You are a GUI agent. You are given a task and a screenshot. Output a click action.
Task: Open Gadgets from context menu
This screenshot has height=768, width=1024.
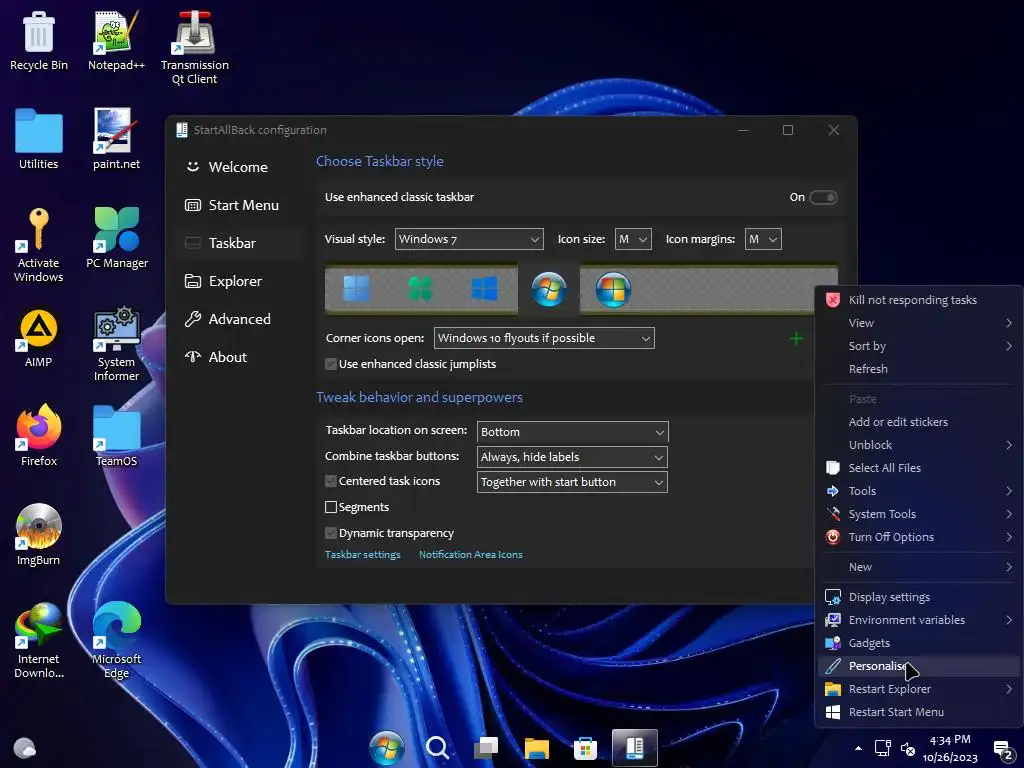tap(919, 643)
